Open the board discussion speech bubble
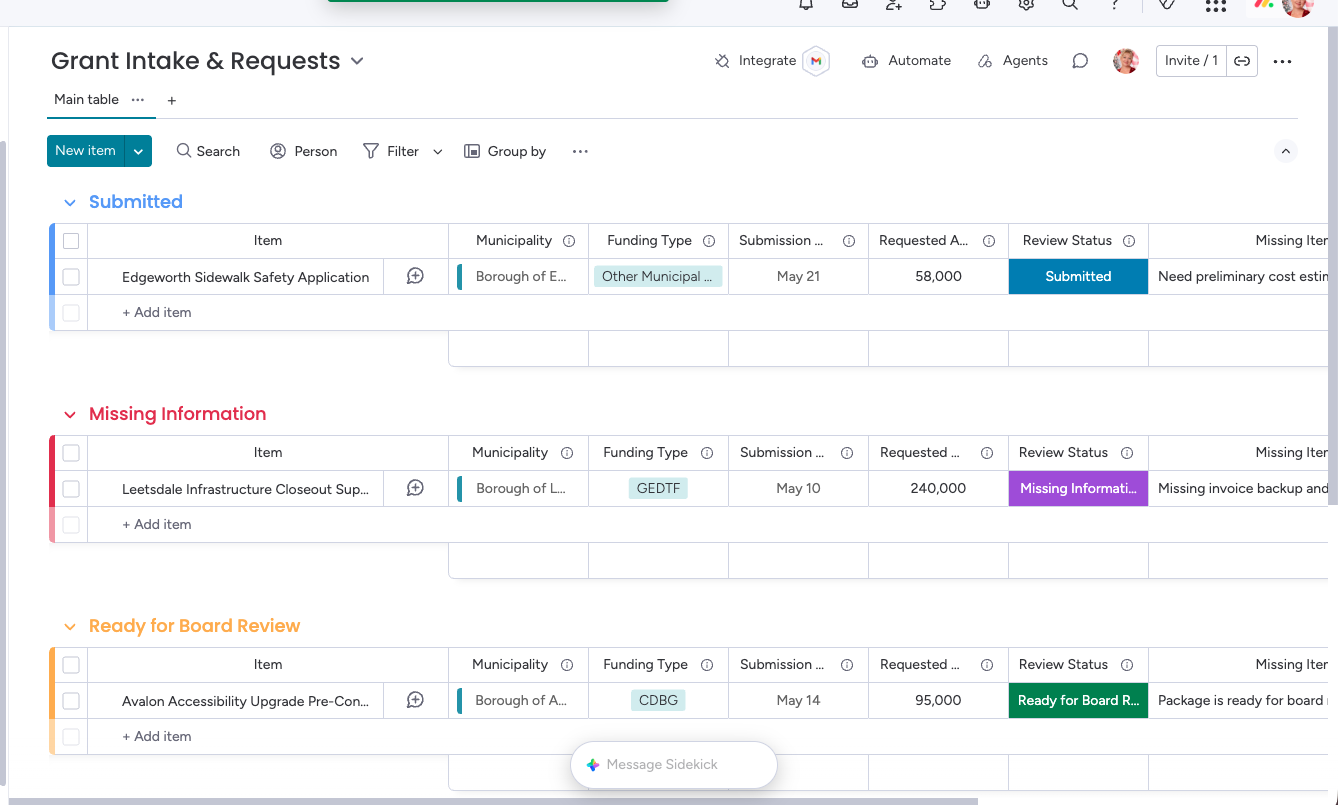The width and height of the screenshot is (1338, 805). (x=1080, y=61)
